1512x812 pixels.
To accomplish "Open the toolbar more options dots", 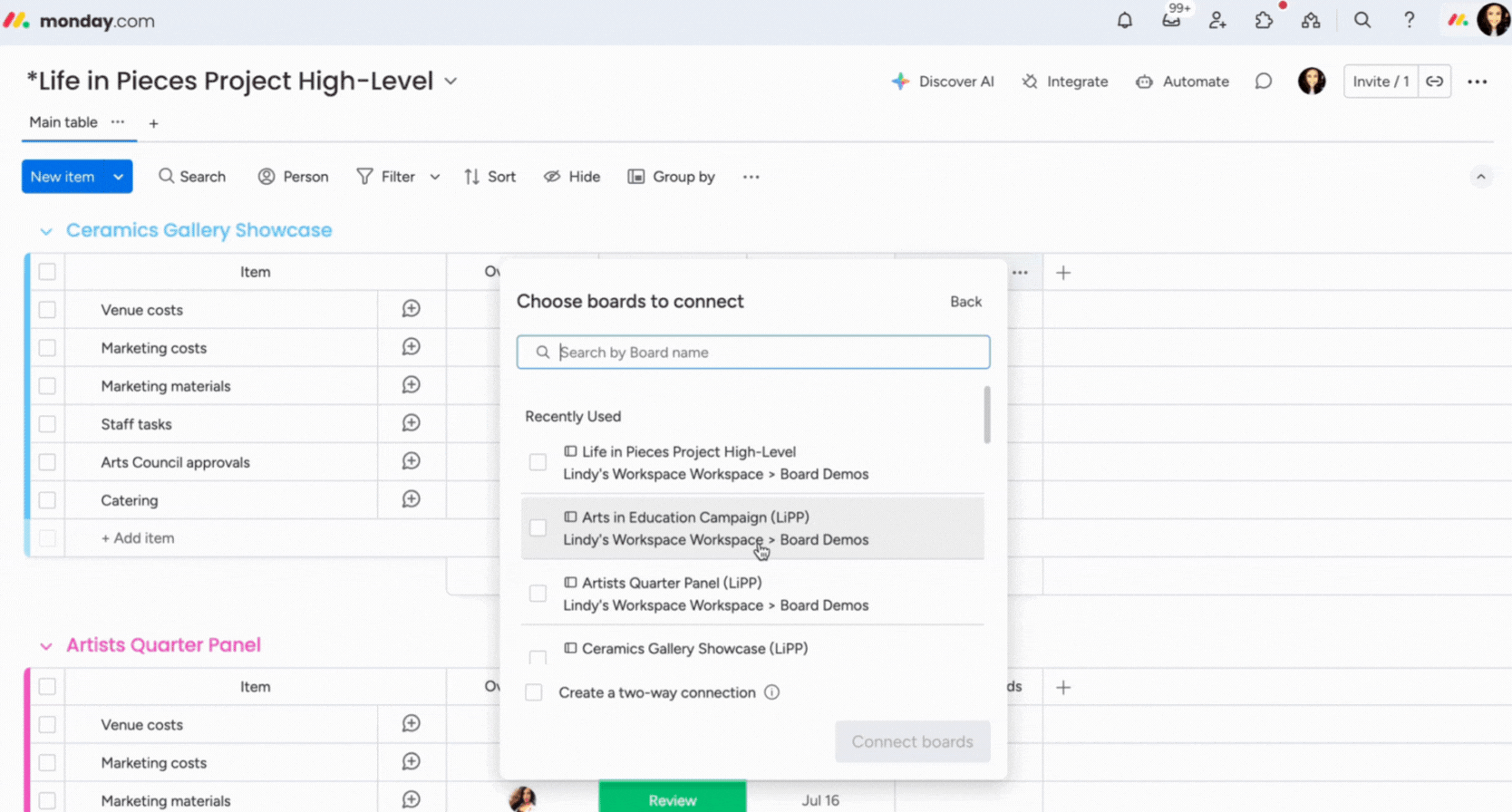I will coord(751,177).
